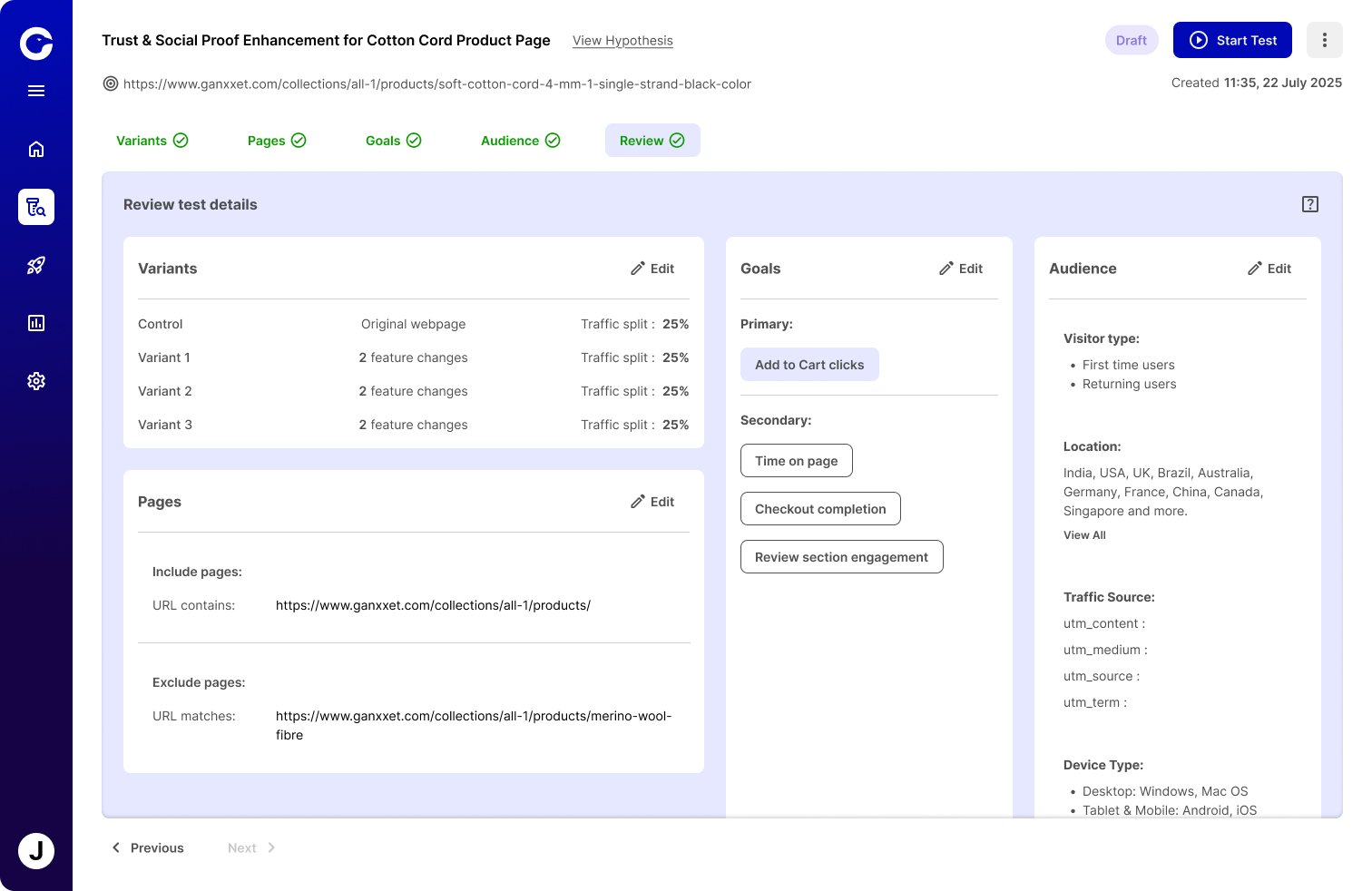The height and width of the screenshot is (891, 1372).
Task: Click the user avatar J icon
Action: pos(36,851)
